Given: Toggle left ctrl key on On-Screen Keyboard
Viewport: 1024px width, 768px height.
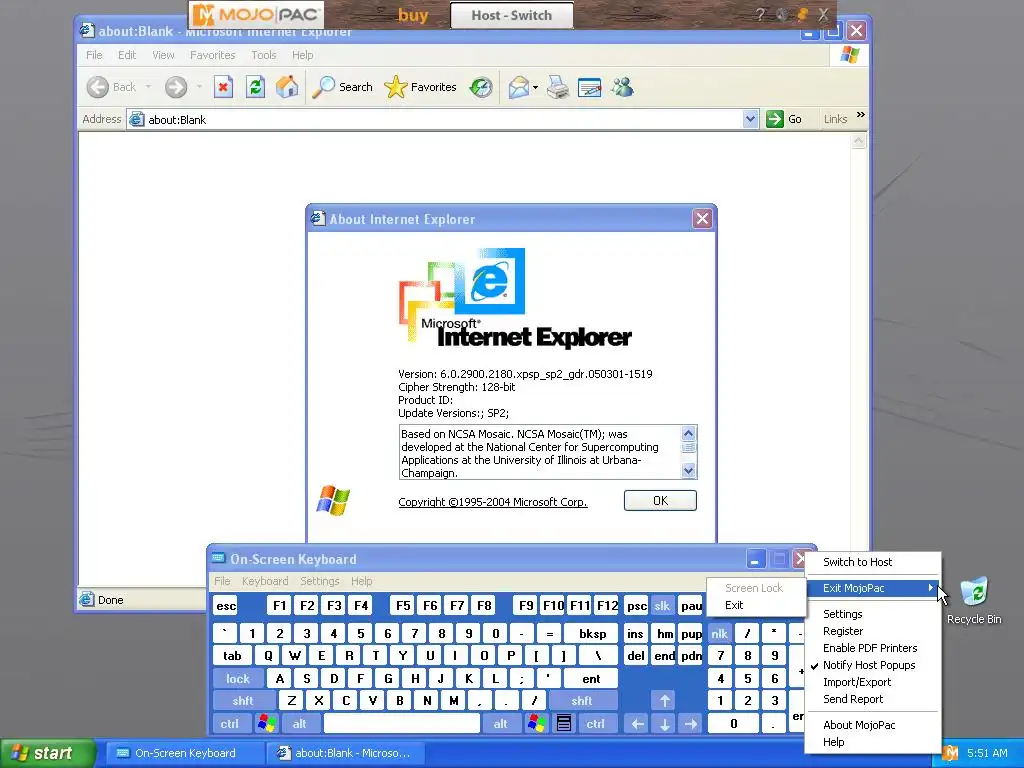Looking at the screenshot, I should click(x=229, y=724).
